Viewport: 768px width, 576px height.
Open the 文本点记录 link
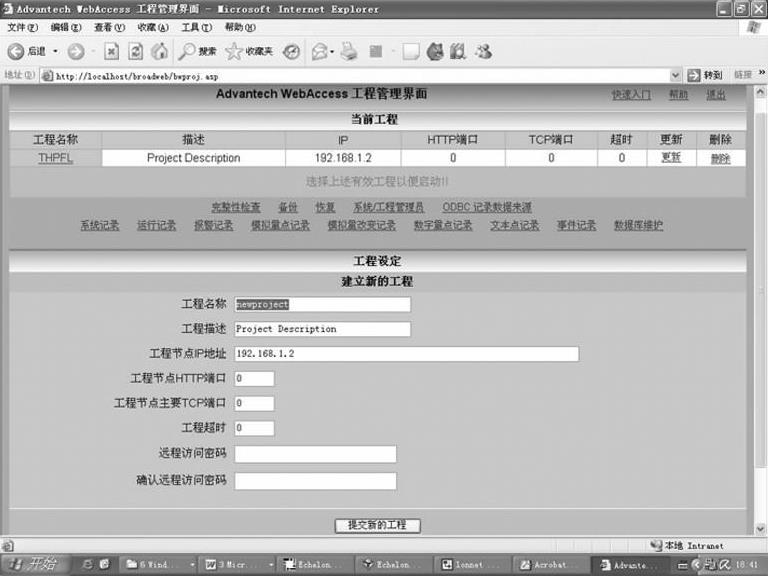[x=514, y=225]
